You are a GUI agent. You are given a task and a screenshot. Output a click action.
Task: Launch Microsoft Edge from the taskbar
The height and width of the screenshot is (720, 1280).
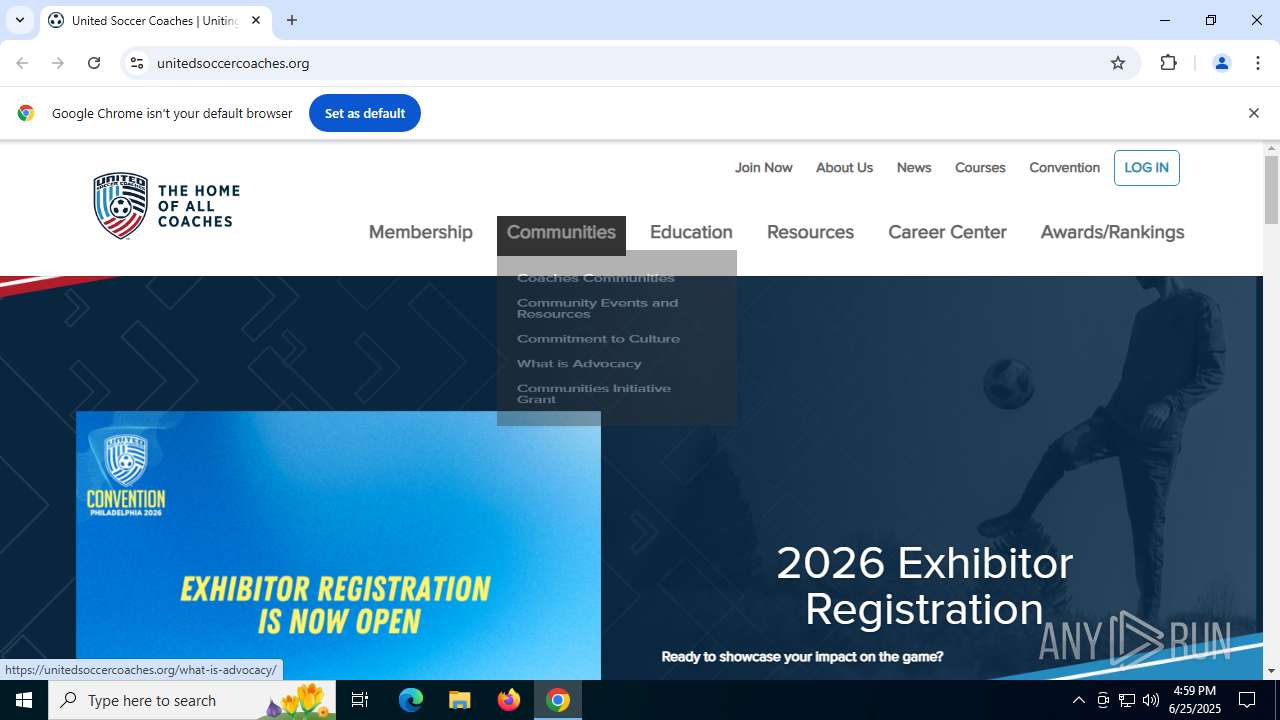coord(411,700)
